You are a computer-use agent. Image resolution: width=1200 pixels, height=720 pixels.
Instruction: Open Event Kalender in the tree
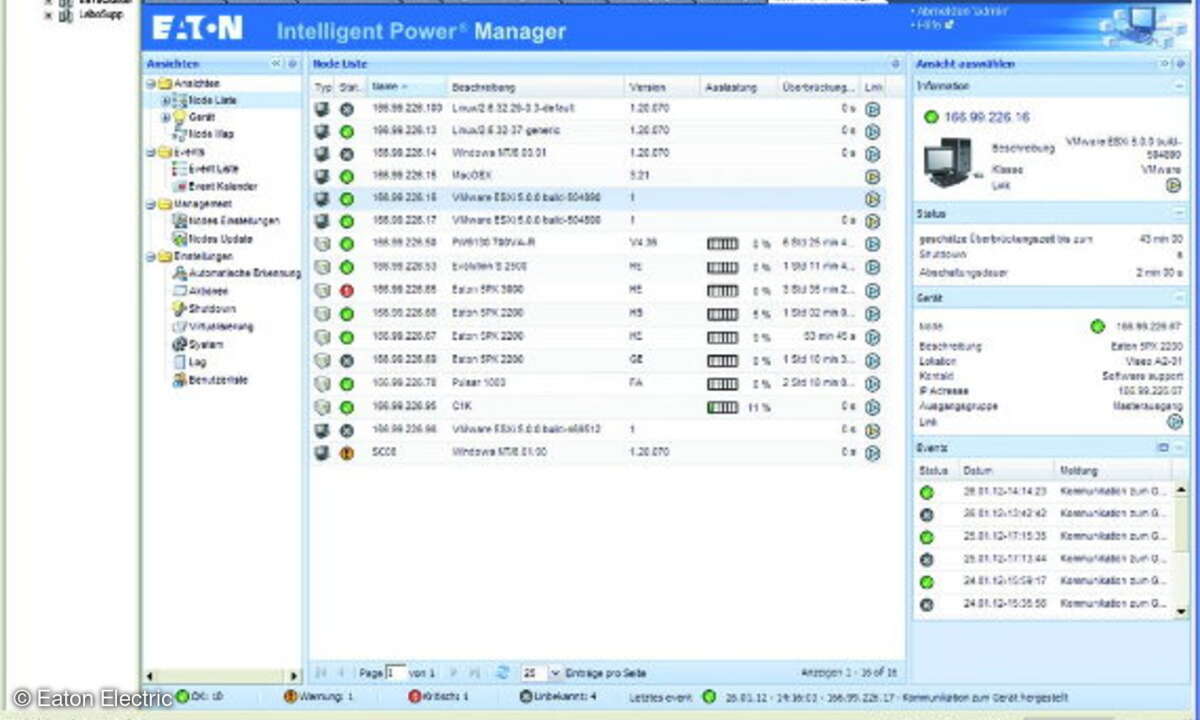point(222,186)
